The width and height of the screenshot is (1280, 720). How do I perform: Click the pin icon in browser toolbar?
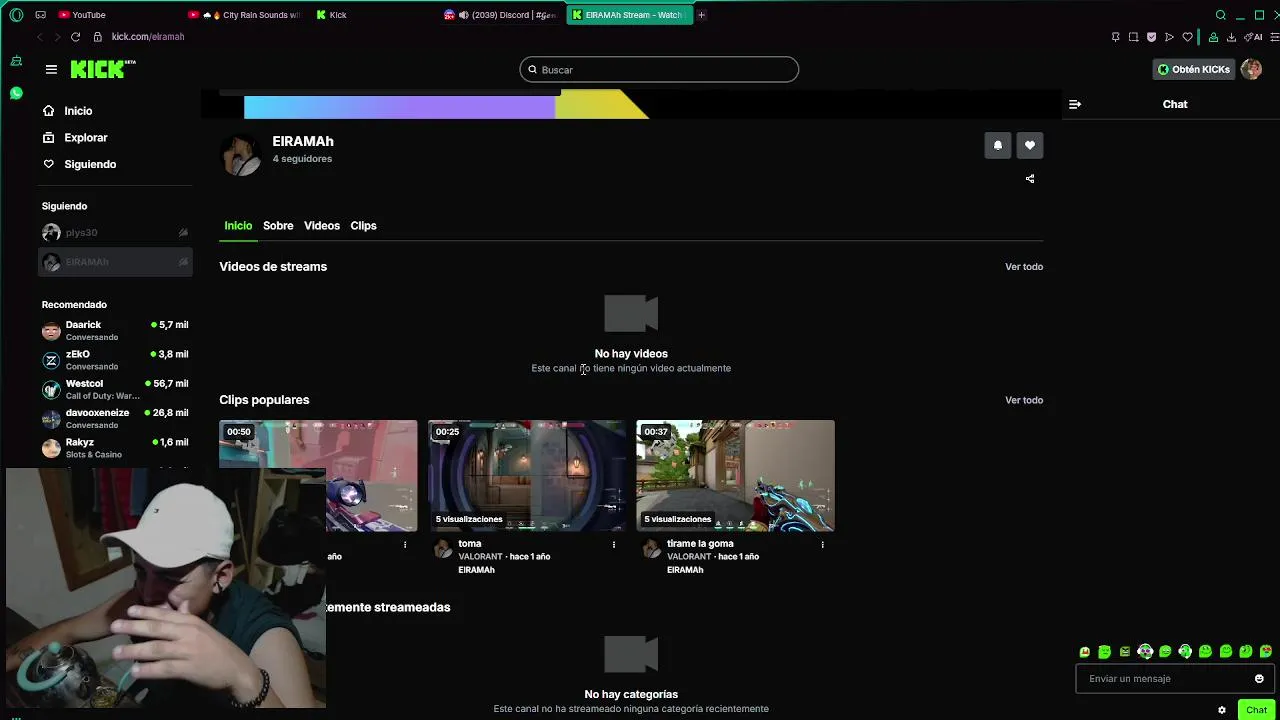pyautogui.click(x=1115, y=37)
